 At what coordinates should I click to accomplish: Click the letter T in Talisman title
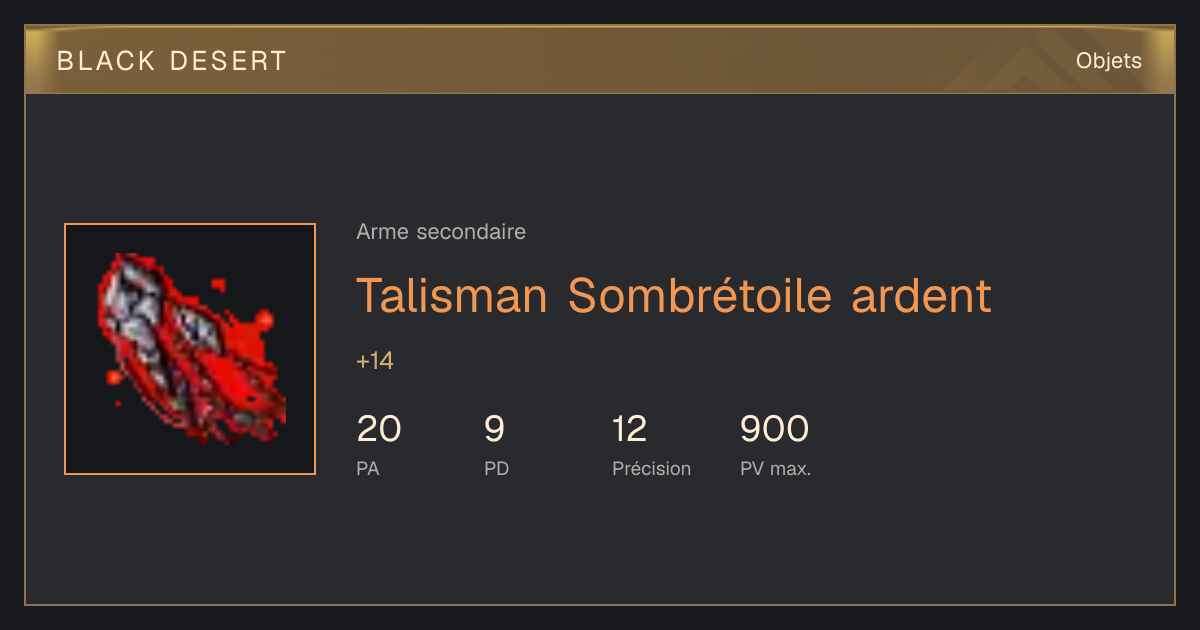coord(372,296)
